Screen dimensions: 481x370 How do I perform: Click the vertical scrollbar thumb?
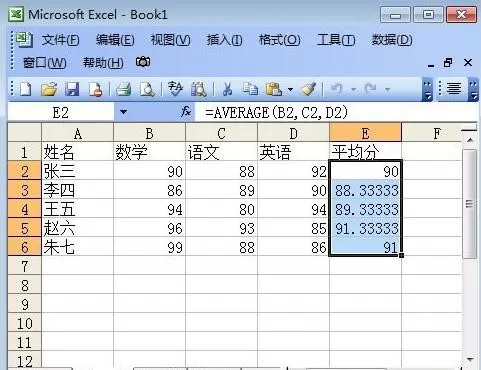[x=470, y=204]
